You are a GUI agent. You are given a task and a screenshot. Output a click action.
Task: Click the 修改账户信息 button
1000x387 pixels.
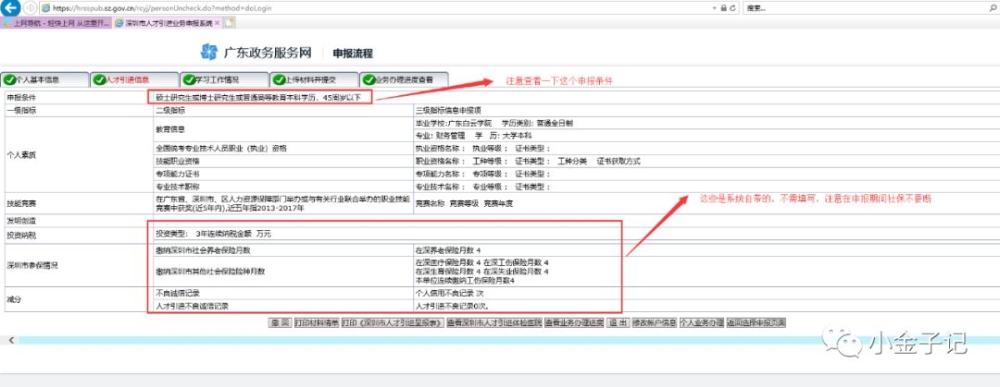(x=654, y=323)
